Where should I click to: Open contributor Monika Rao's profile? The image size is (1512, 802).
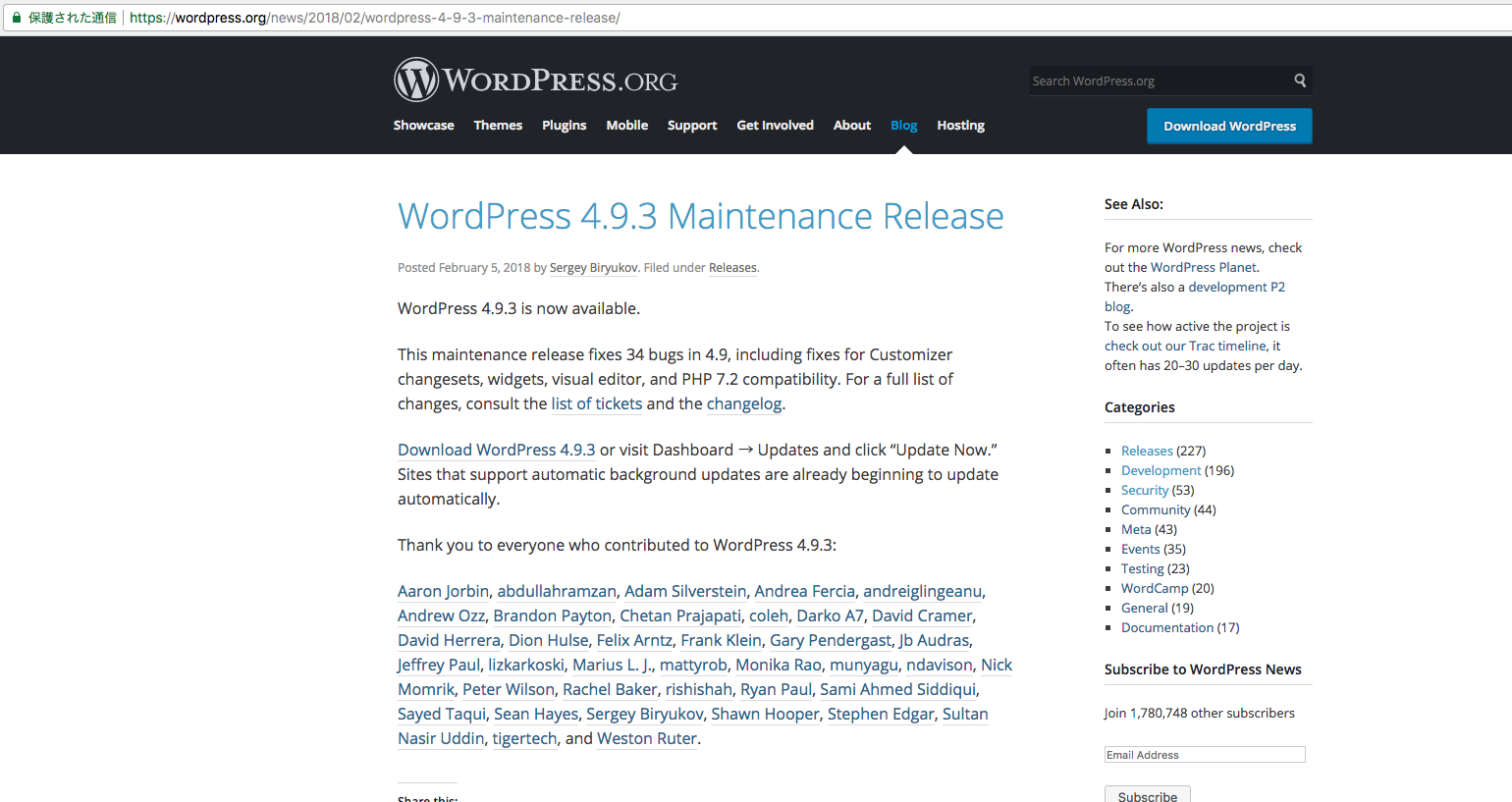click(779, 665)
